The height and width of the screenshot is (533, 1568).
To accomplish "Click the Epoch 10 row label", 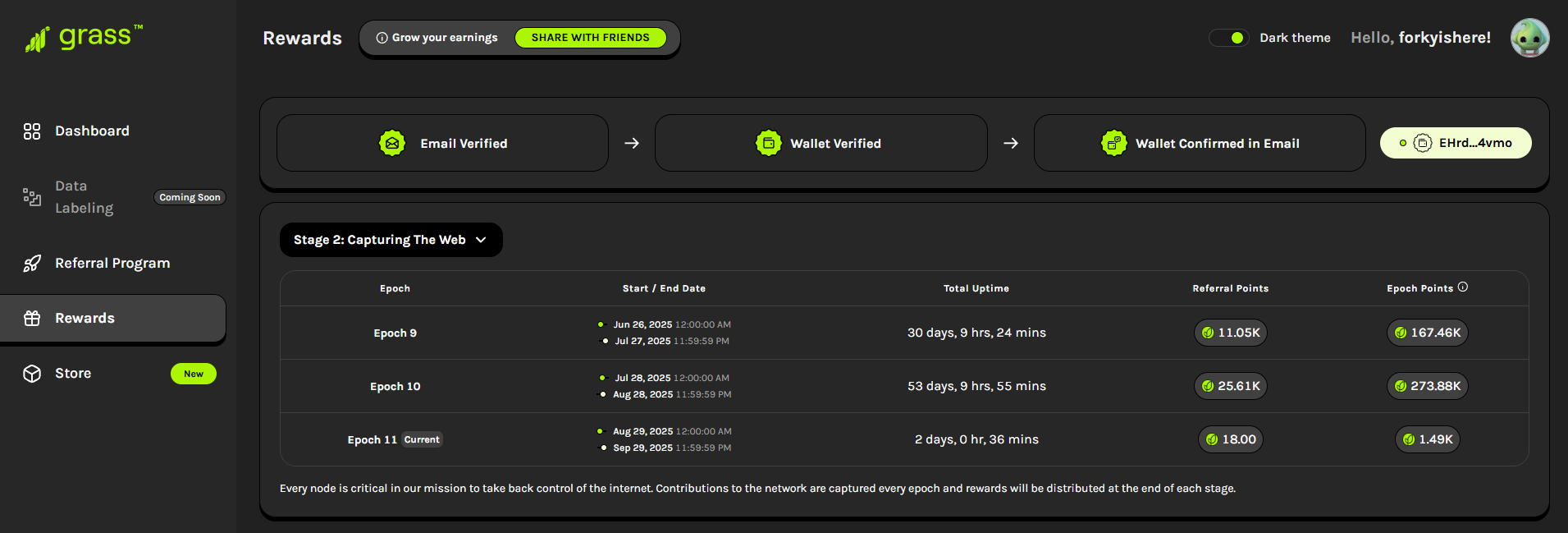I will [x=395, y=386].
